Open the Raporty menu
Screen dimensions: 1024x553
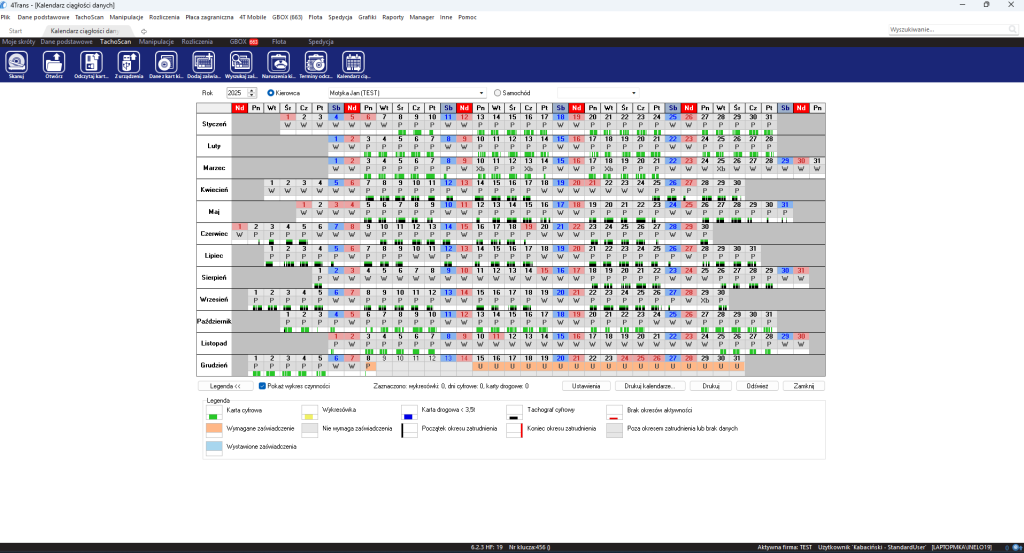click(392, 17)
